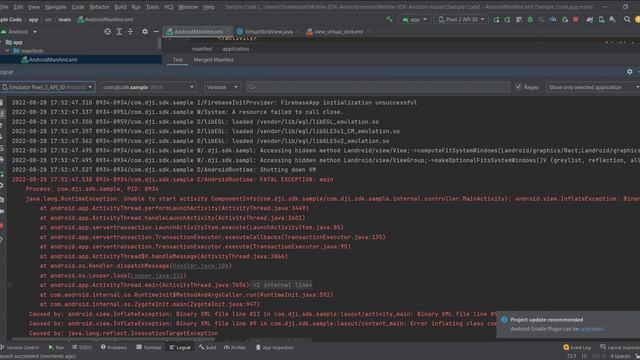Click the red Stop button
The height and width of the screenshot is (360, 640).
576,19
